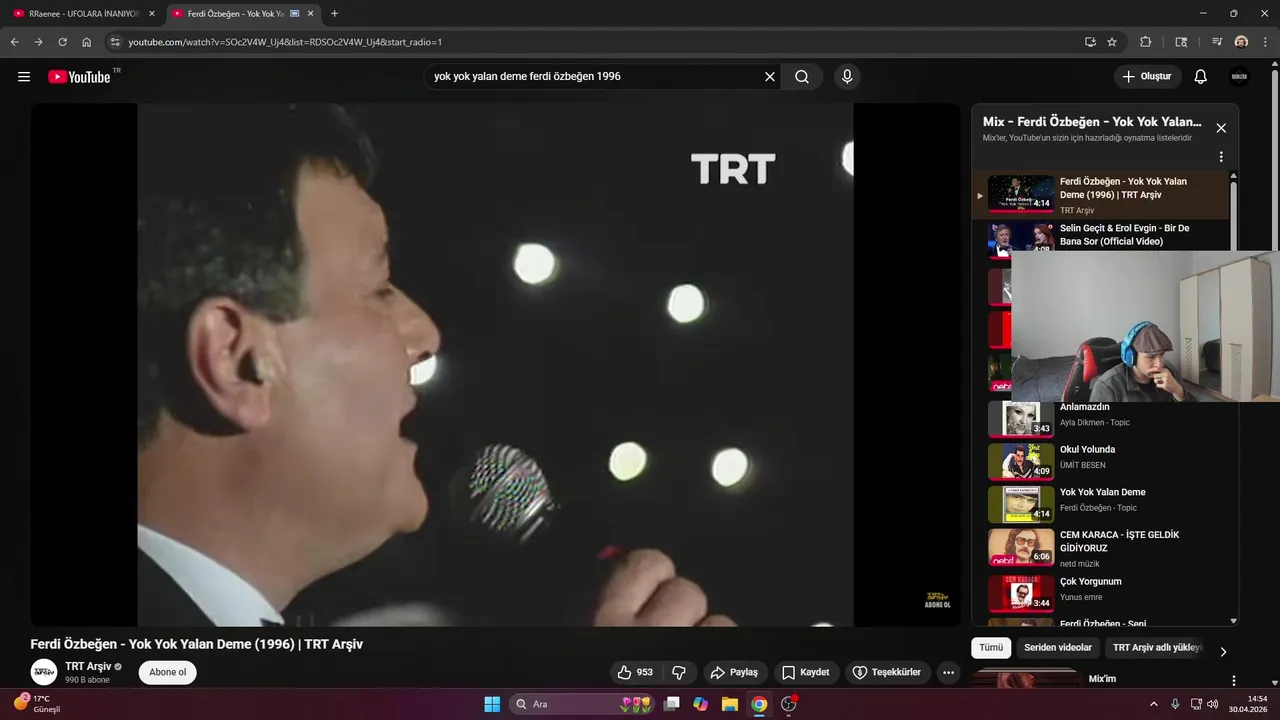Click the Oluştur create button
The height and width of the screenshot is (720, 1280).
(1147, 77)
